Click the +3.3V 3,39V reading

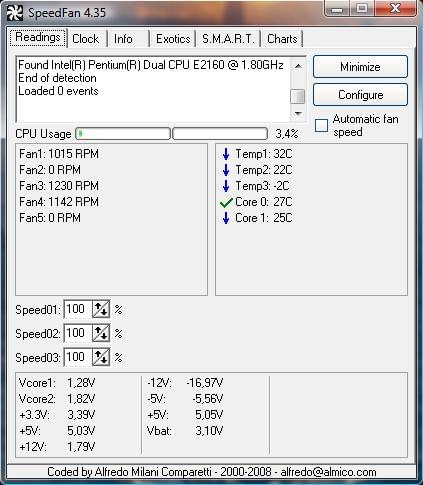point(57,415)
